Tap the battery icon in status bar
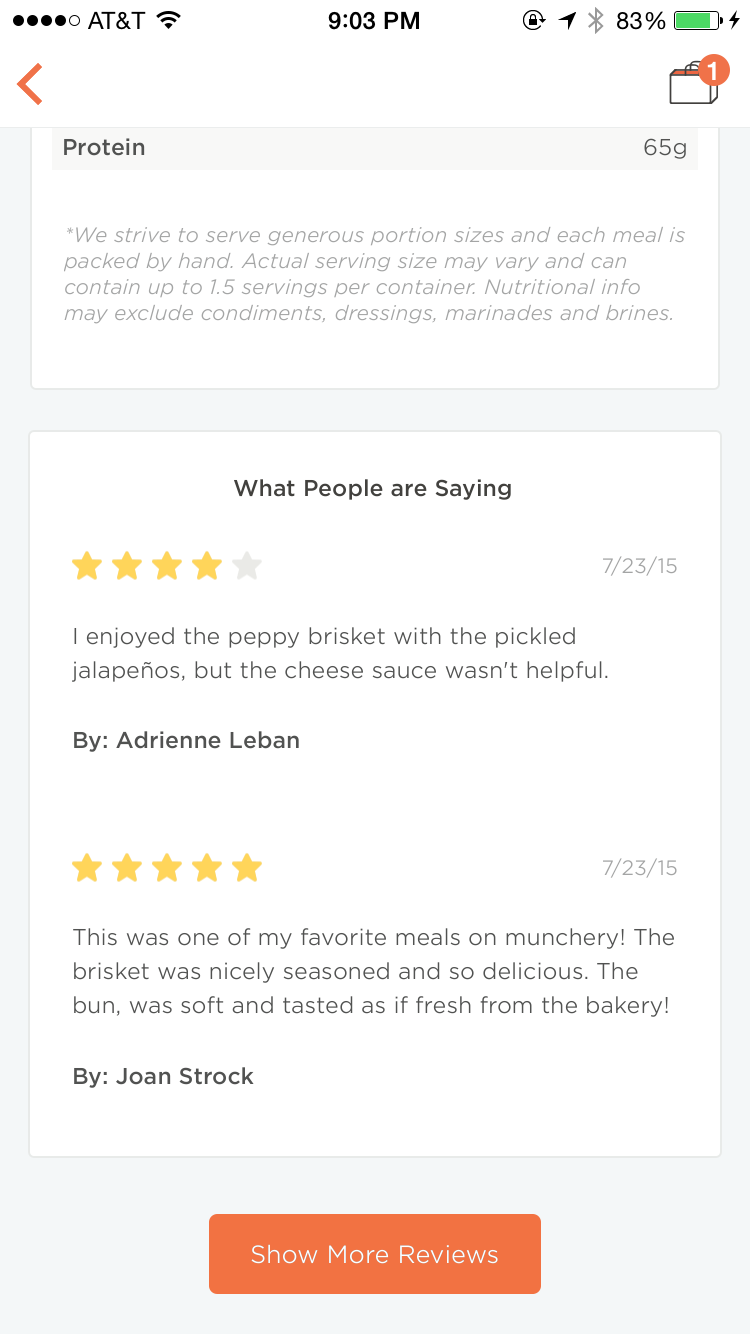Image resolution: width=750 pixels, height=1334 pixels. (x=698, y=21)
